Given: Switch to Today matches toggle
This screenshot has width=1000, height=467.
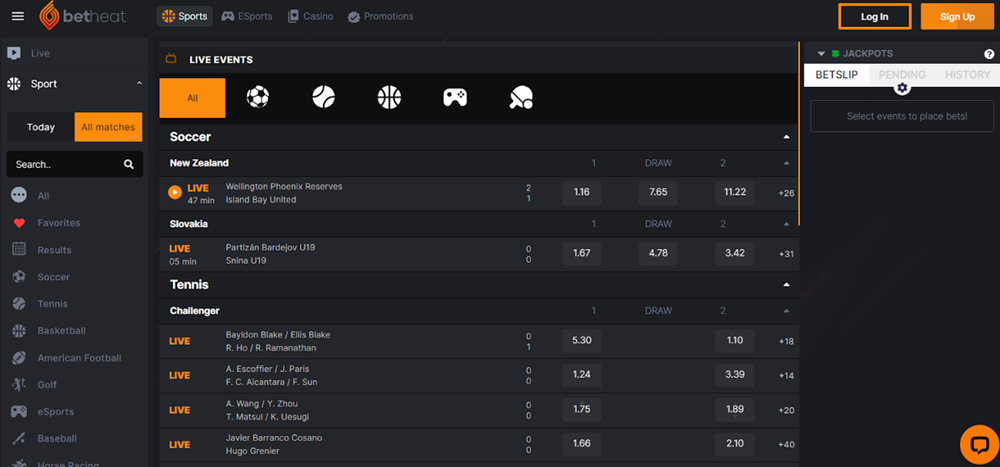Looking at the screenshot, I should (41, 127).
